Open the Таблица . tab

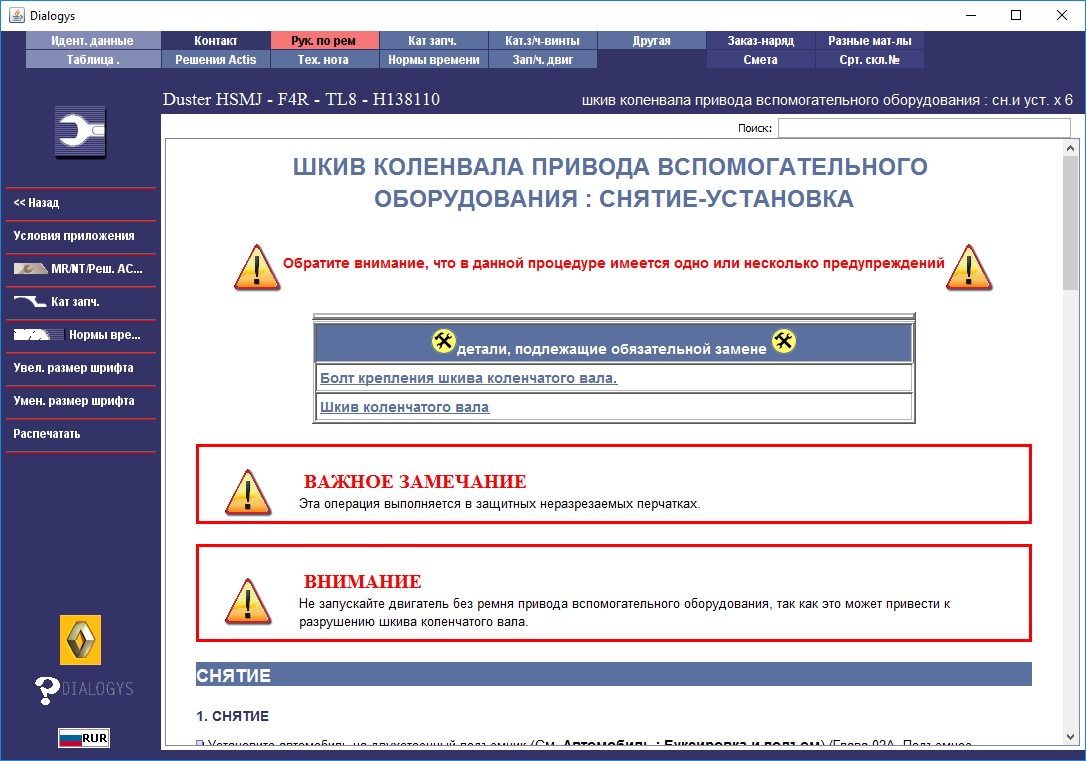93,60
